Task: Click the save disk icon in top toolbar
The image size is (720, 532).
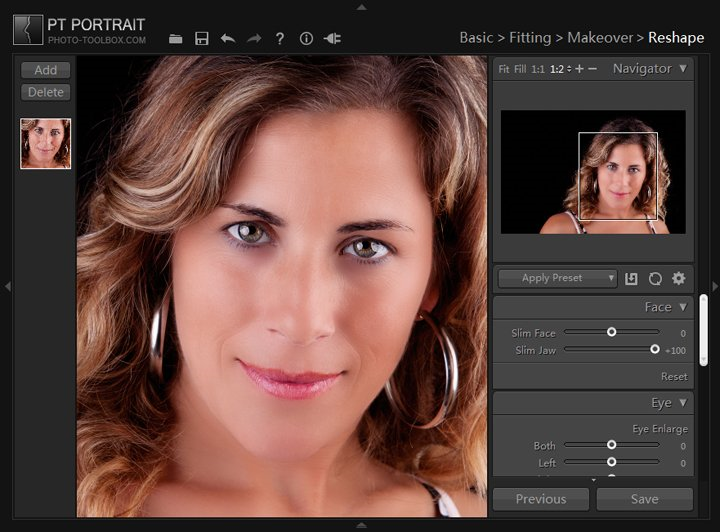Action: pyautogui.click(x=202, y=39)
